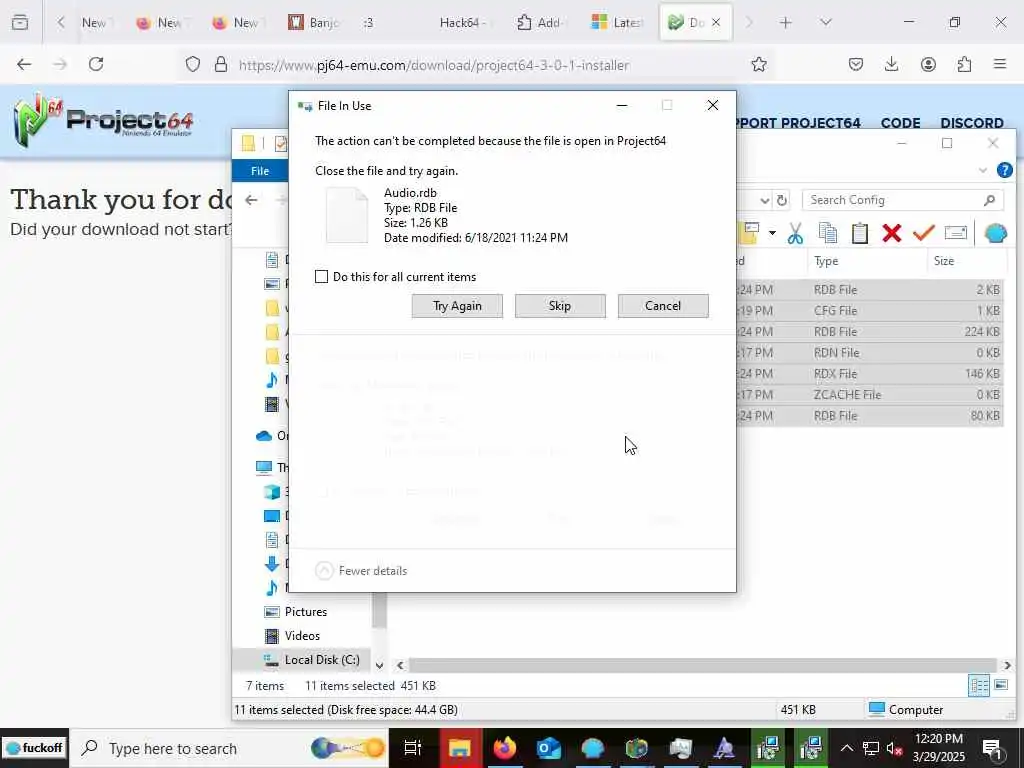This screenshot has height=768, width=1024.
Task: Open Firefox from the taskbar
Action: [x=504, y=748]
